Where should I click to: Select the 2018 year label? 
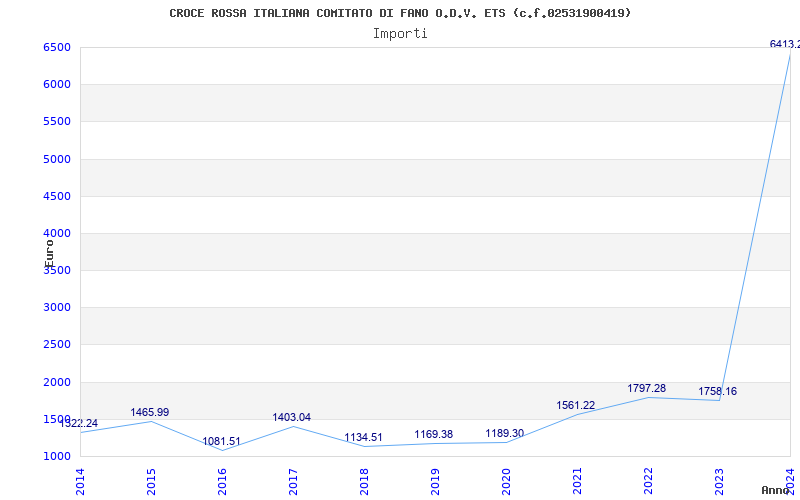[x=364, y=482]
